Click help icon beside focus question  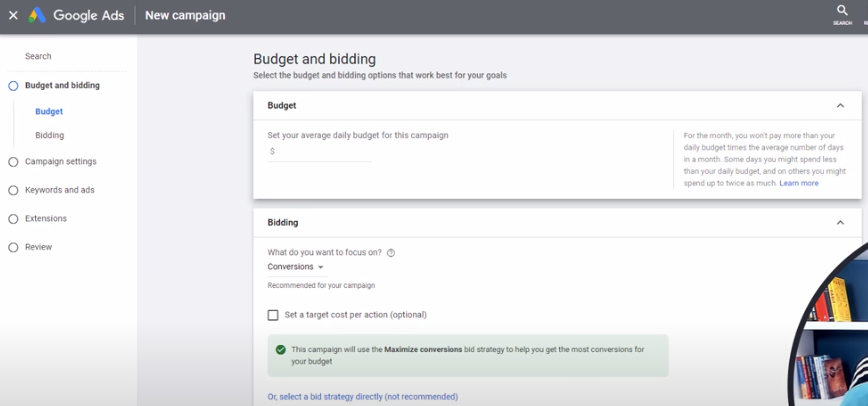pyautogui.click(x=391, y=253)
